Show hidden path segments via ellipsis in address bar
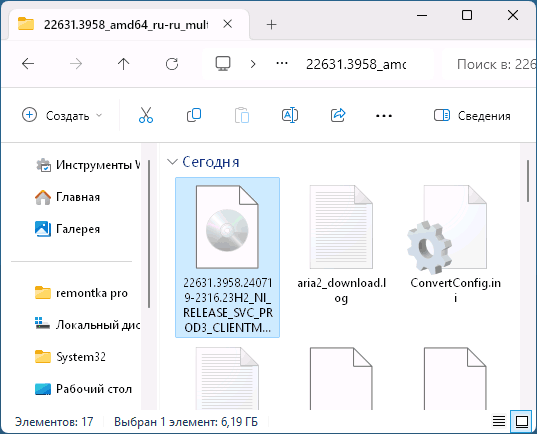The image size is (537, 434). (x=282, y=64)
